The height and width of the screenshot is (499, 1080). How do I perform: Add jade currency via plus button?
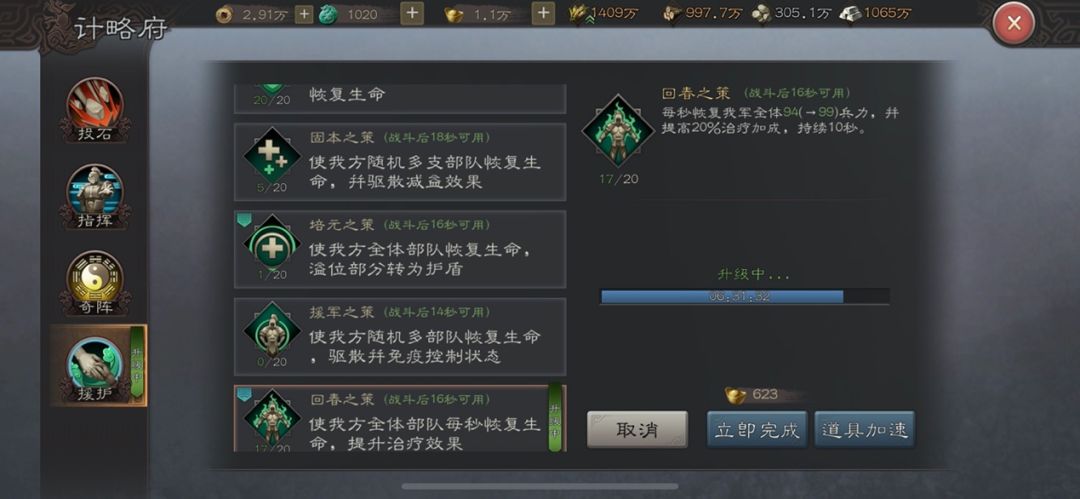(412, 13)
